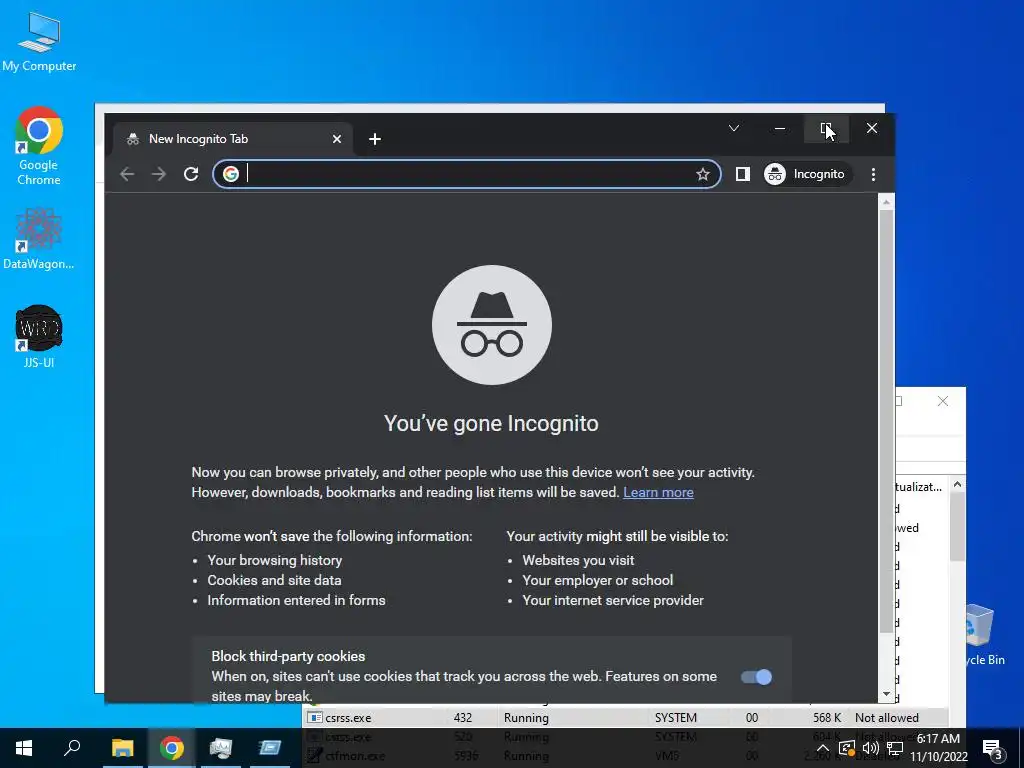1024x768 pixels.
Task: Open the Chrome three-dot menu
Action: [x=873, y=174]
